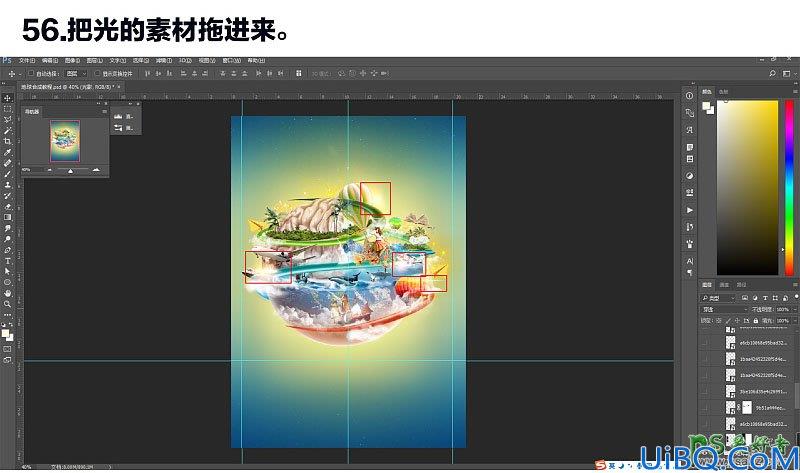This screenshot has height=473, width=800.
Task: Switch to the 色板 tab
Action: click(723, 91)
